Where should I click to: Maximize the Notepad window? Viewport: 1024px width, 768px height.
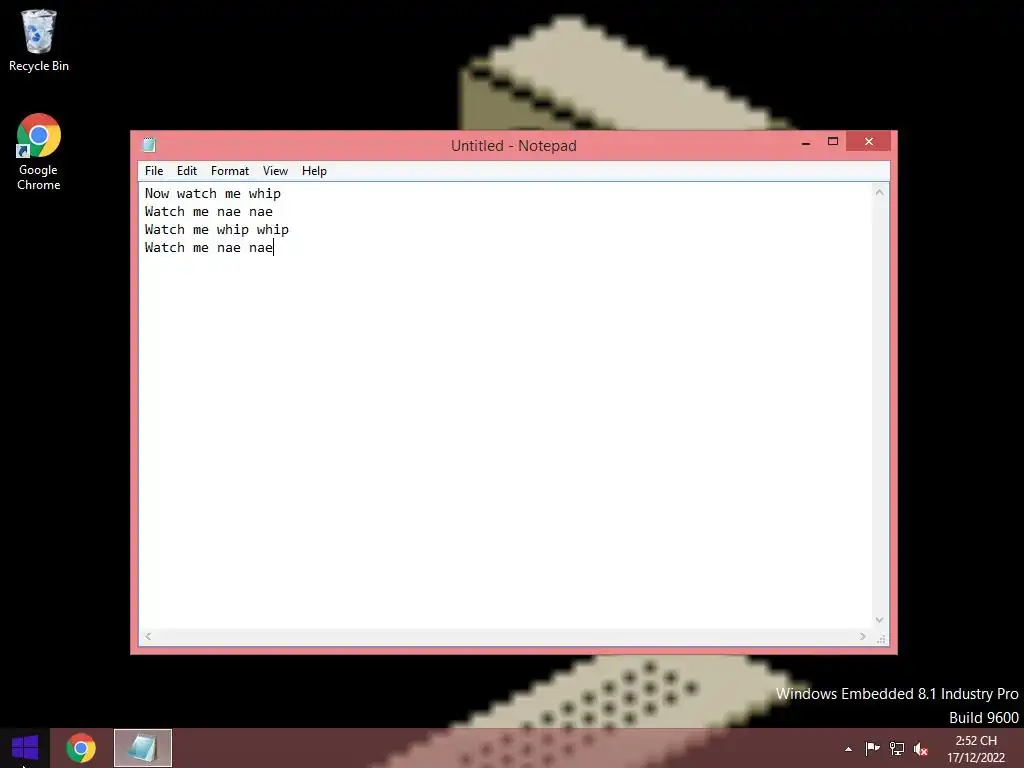pos(833,142)
